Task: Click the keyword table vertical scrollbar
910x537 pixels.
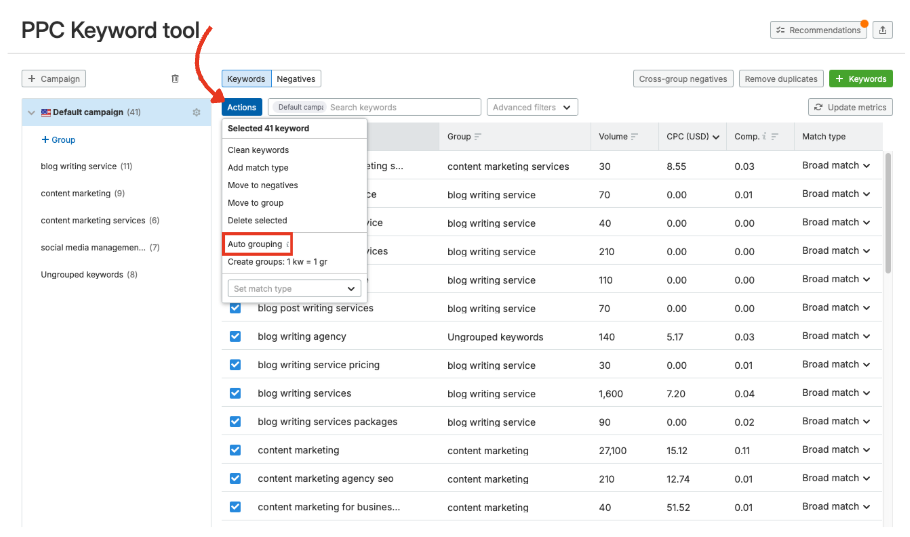Action: coord(889,213)
